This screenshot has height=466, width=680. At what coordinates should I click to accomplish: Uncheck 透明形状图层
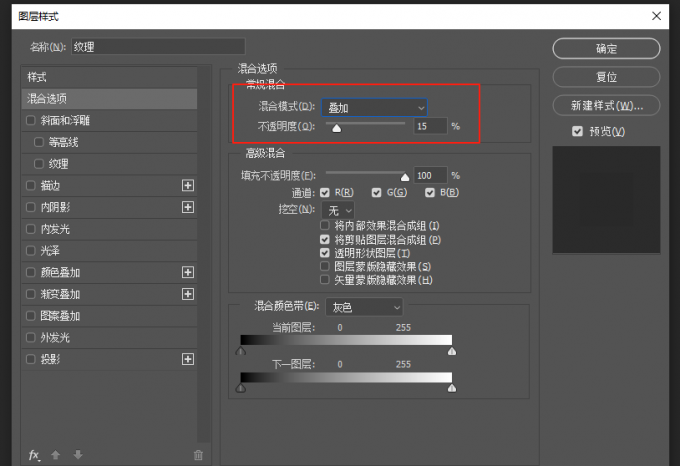pyautogui.click(x=324, y=253)
